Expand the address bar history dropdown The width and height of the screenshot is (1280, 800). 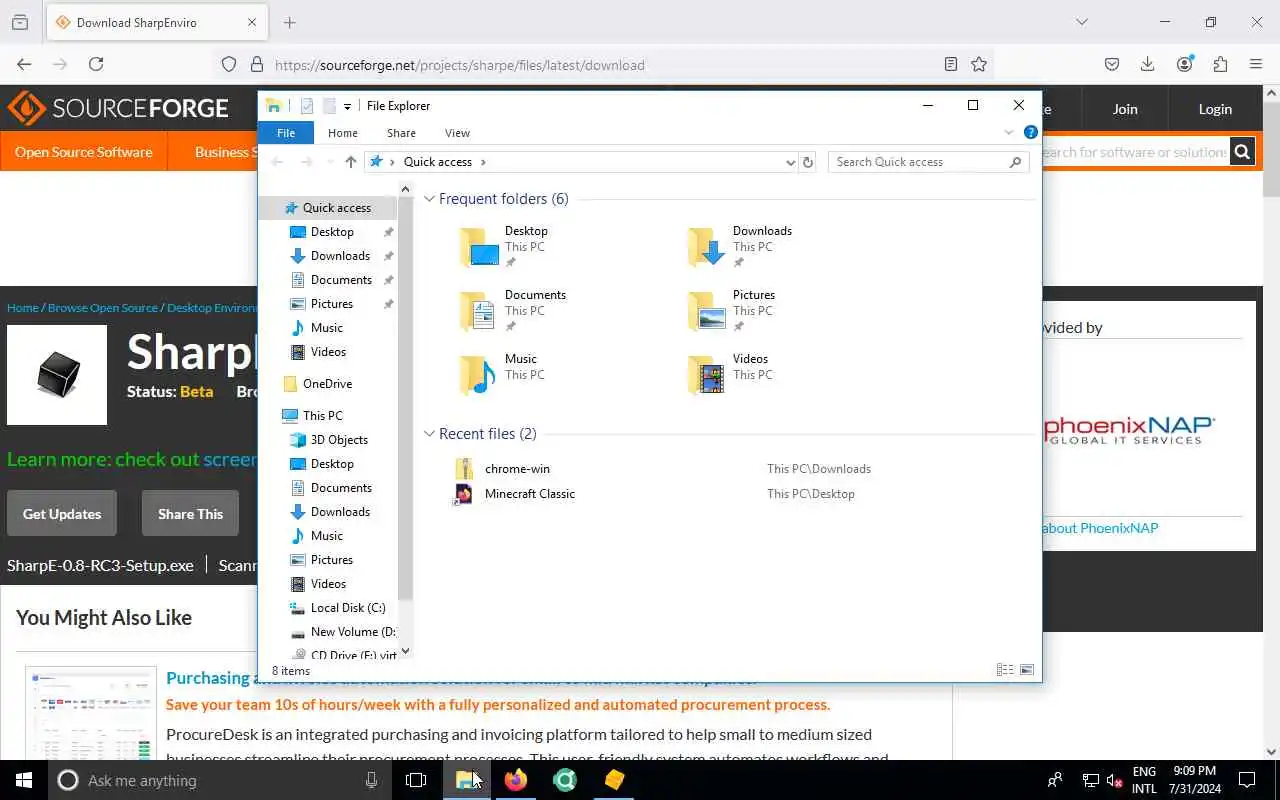(x=790, y=162)
